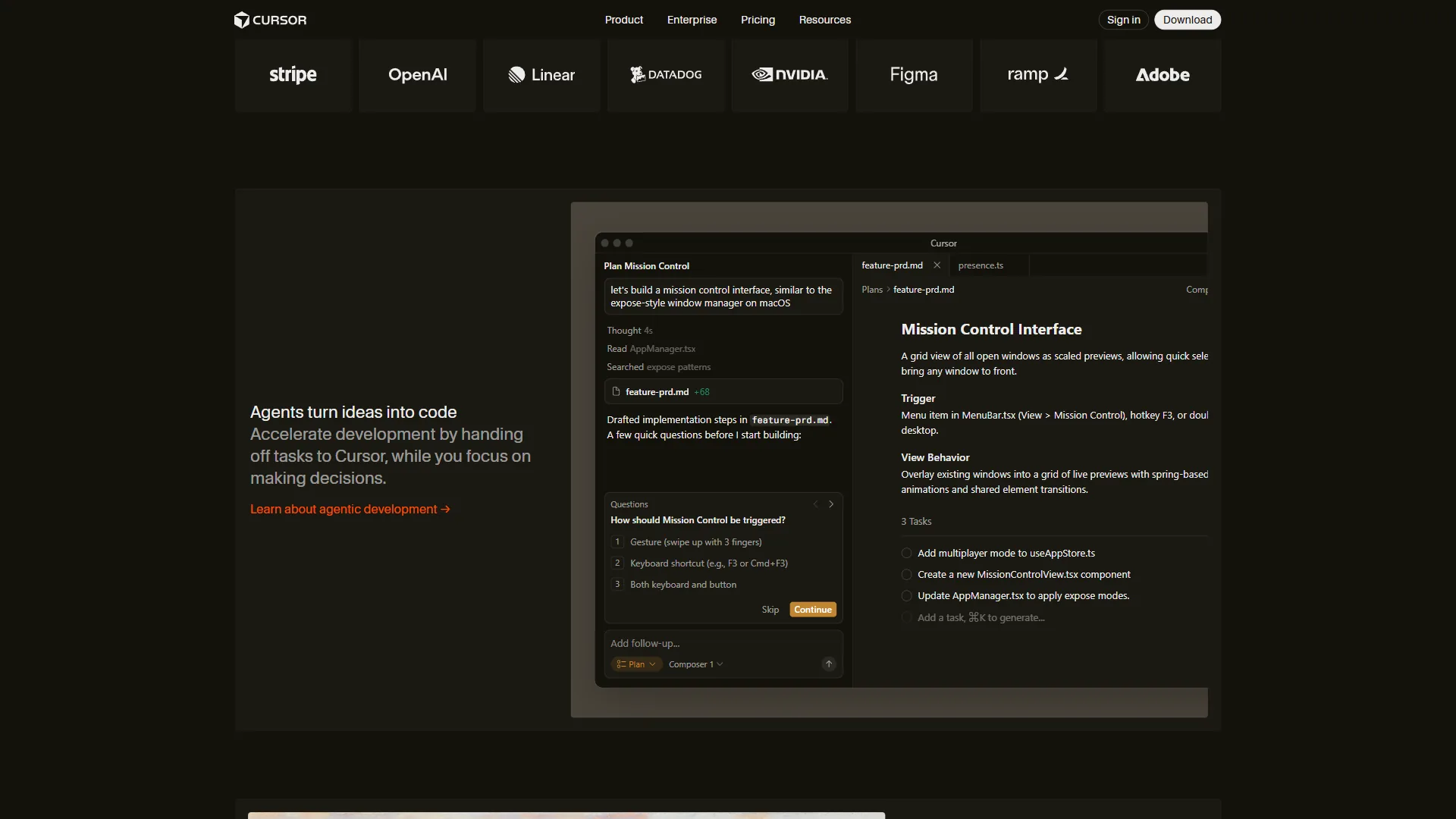1456x819 pixels.
Task: Click the Linear logo card
Action: tap(541, 75)
